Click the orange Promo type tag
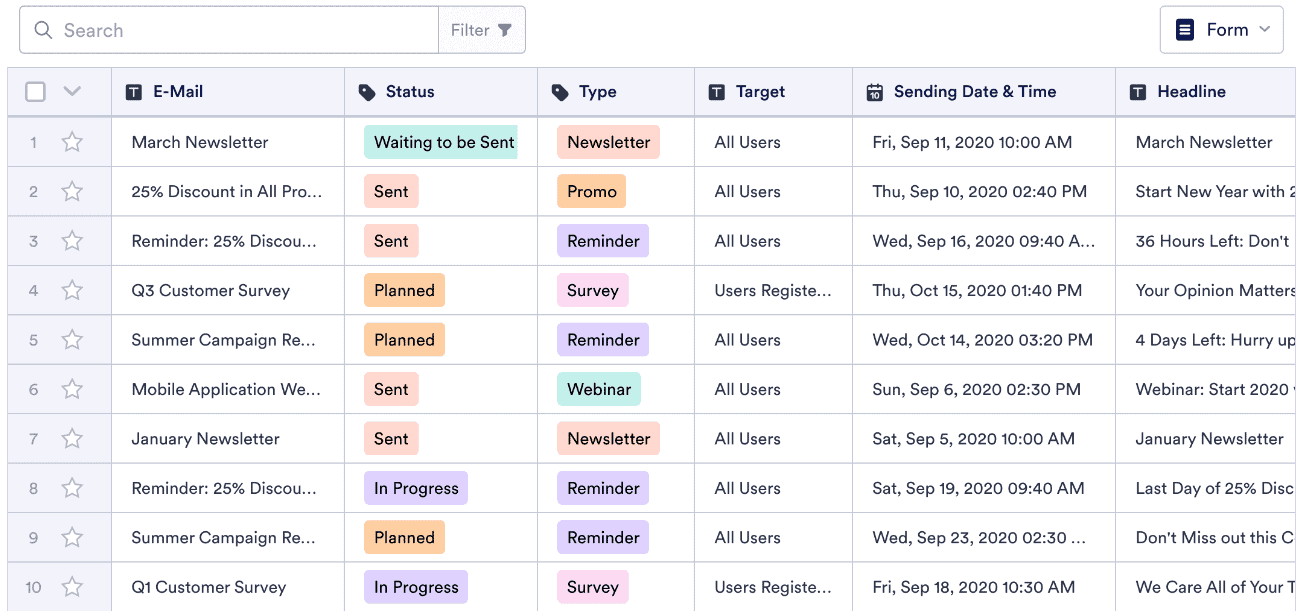This screenshot has height=614, width=1307. pyautogui.click(x=591, y=192)
